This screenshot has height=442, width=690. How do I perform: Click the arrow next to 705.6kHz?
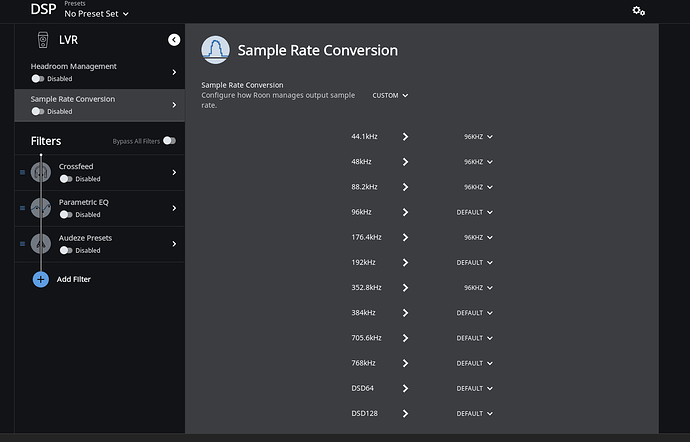405,338
